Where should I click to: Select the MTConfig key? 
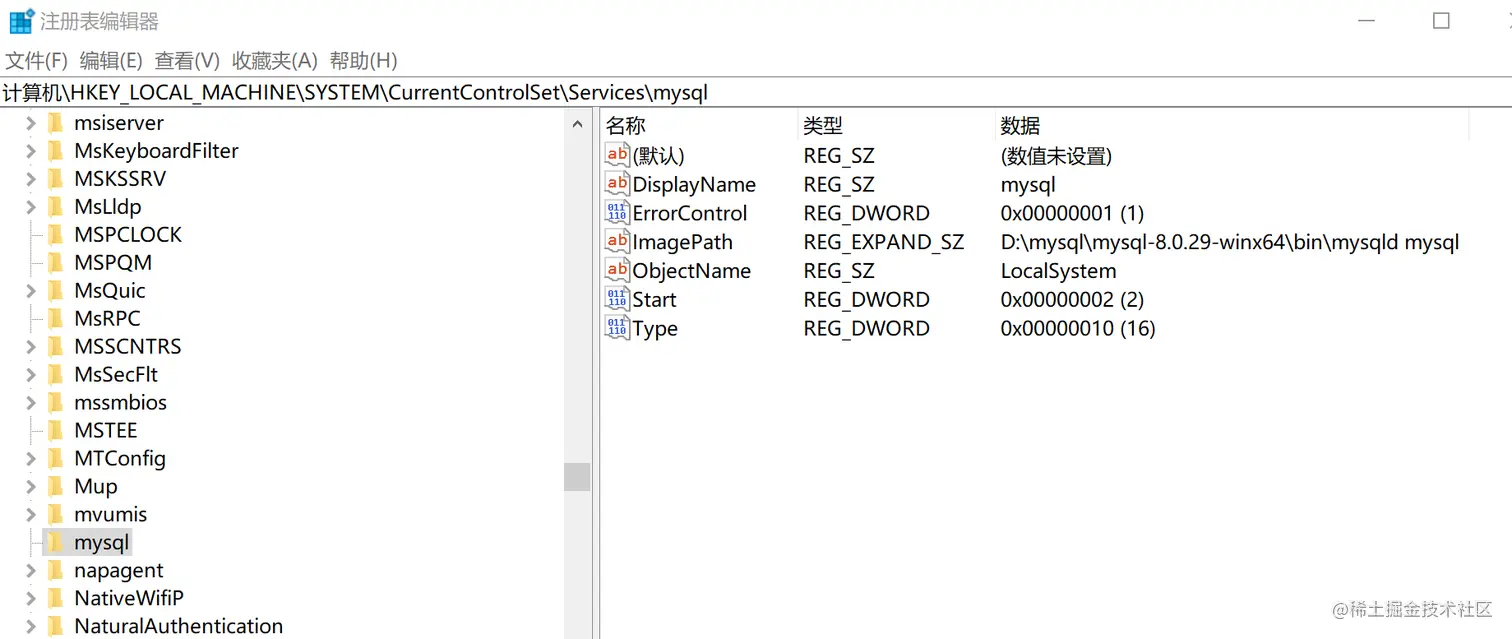click(120, 459)
